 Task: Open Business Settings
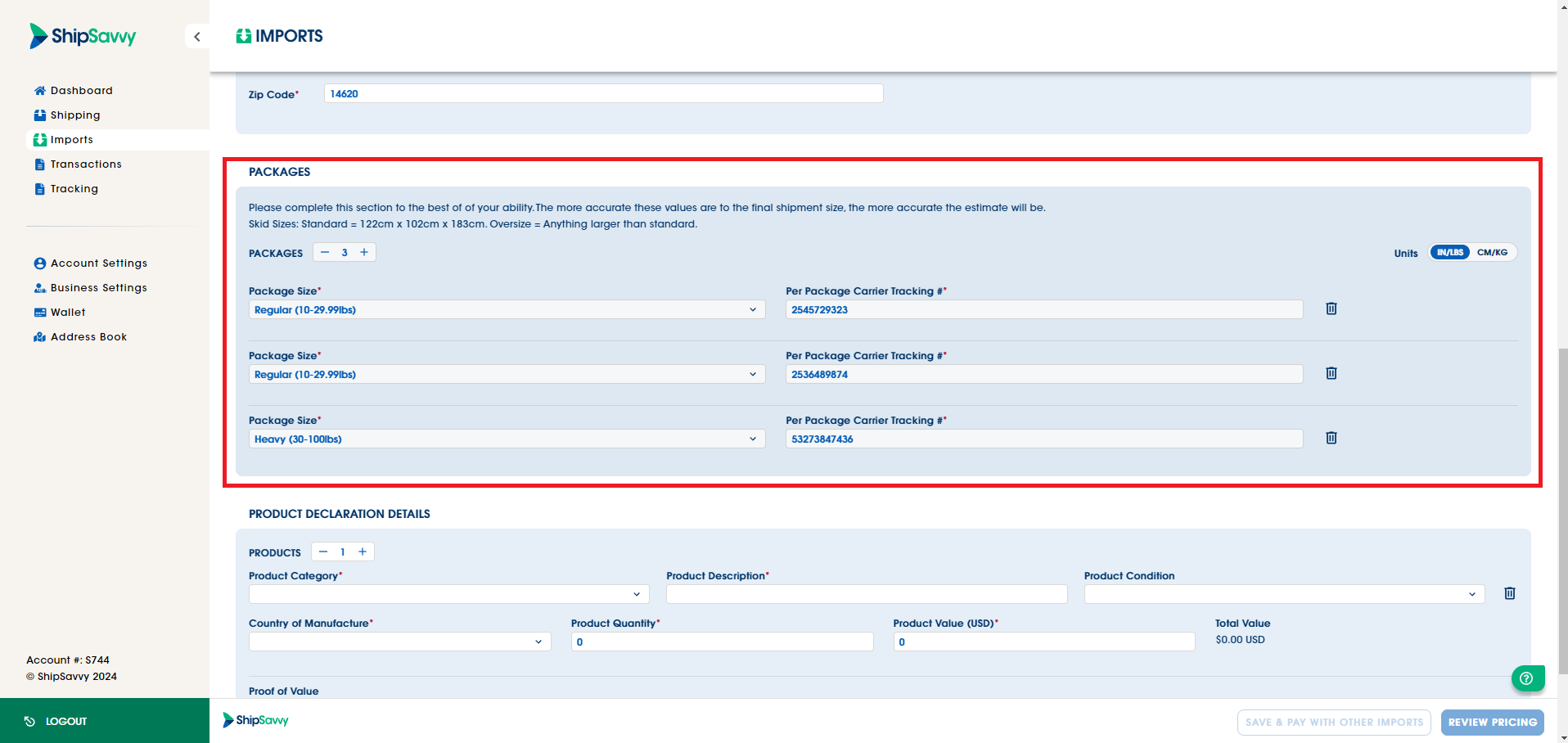(x=99, y=288)
